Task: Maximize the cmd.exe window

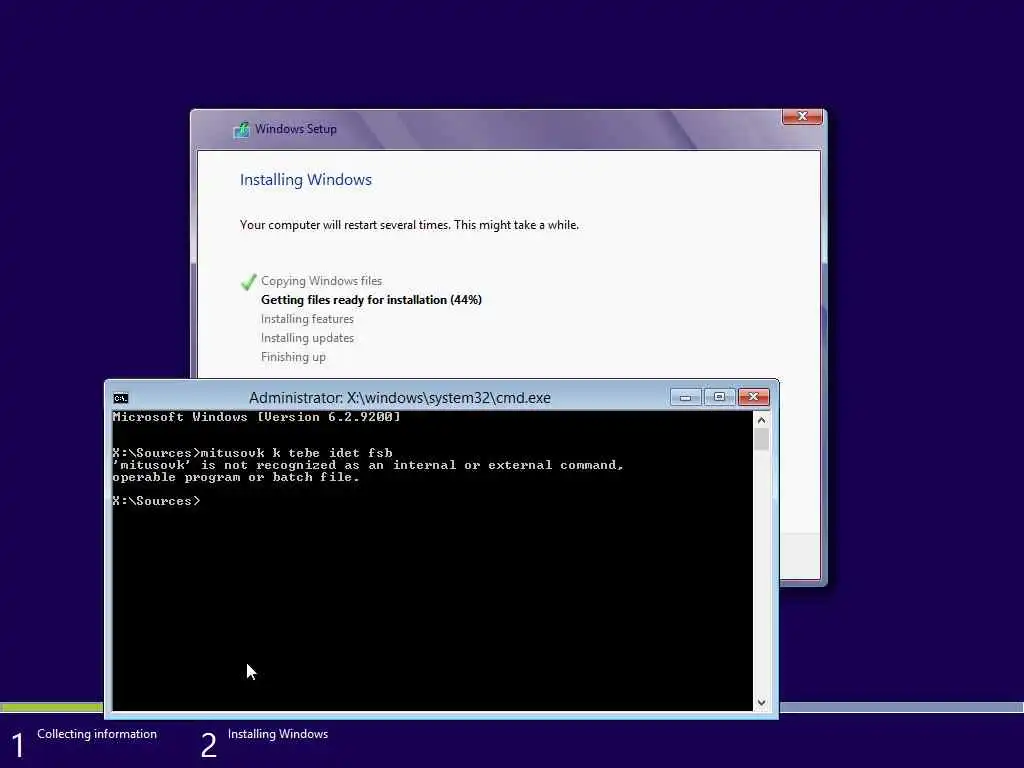Action: [720, 397]
